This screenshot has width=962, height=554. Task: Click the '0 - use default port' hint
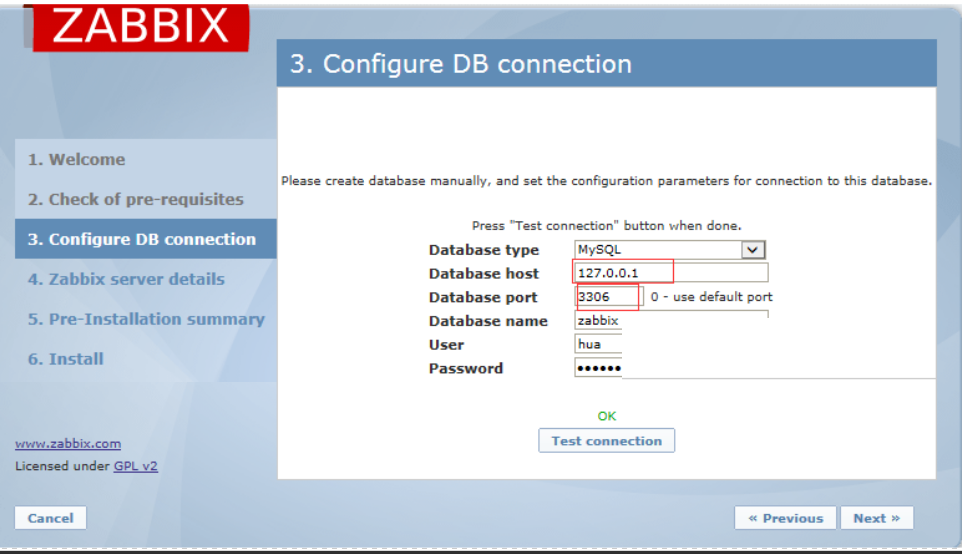(711, 297)
